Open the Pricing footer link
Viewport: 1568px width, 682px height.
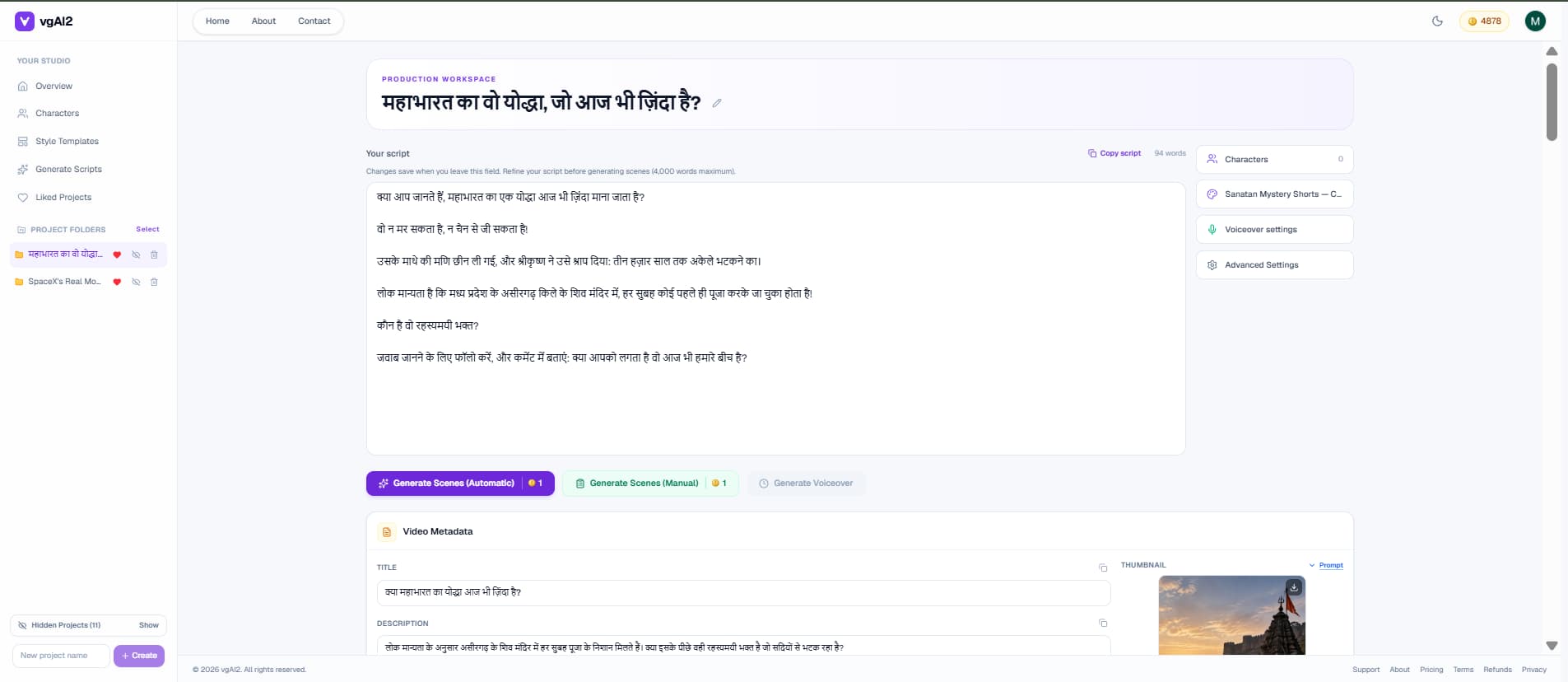click(x=1431, y=670)
